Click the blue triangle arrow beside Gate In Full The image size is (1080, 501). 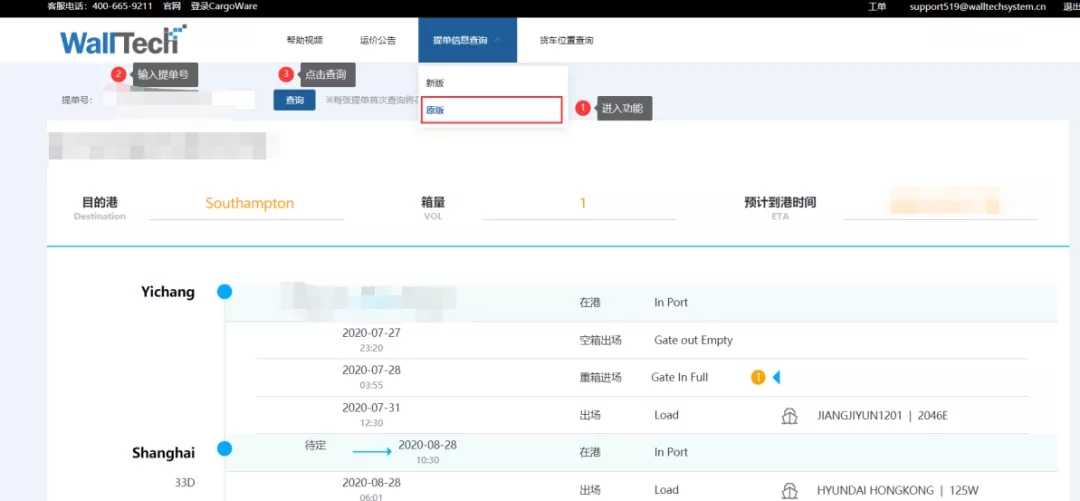pyautogui.click(x=776, y=378)
